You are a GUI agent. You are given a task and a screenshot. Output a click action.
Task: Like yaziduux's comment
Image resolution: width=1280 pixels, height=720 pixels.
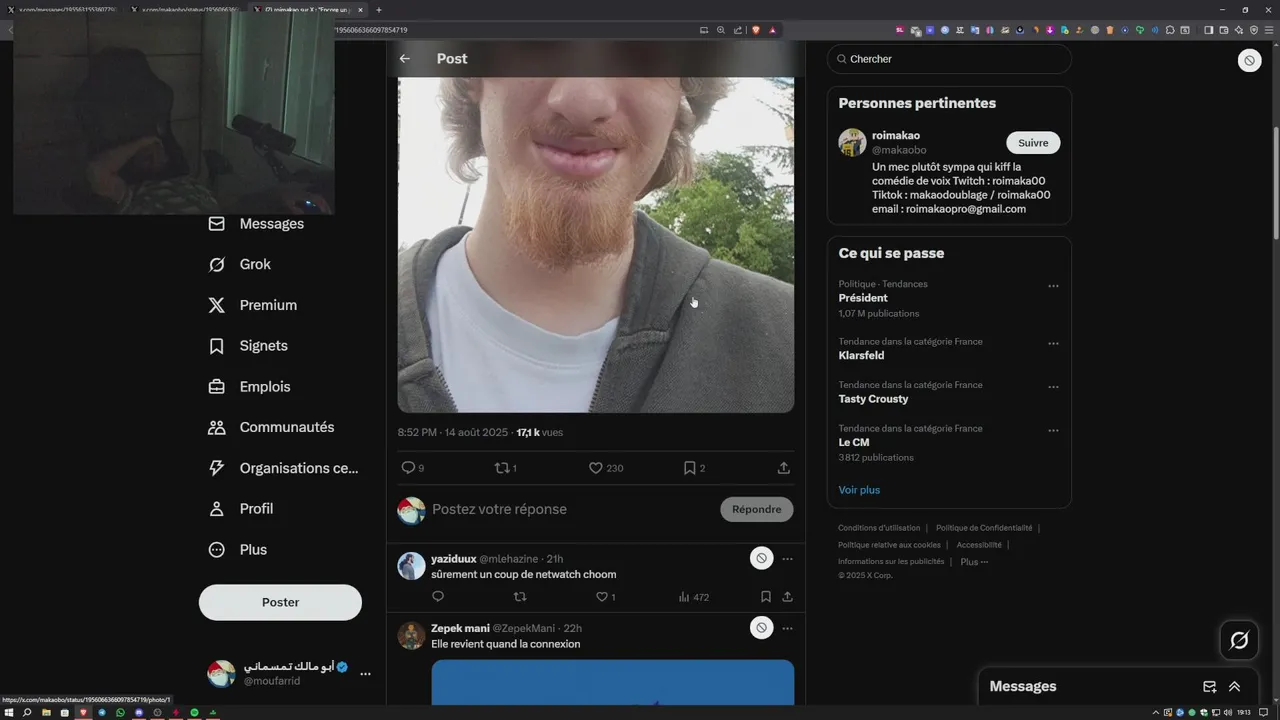[602, 597]
